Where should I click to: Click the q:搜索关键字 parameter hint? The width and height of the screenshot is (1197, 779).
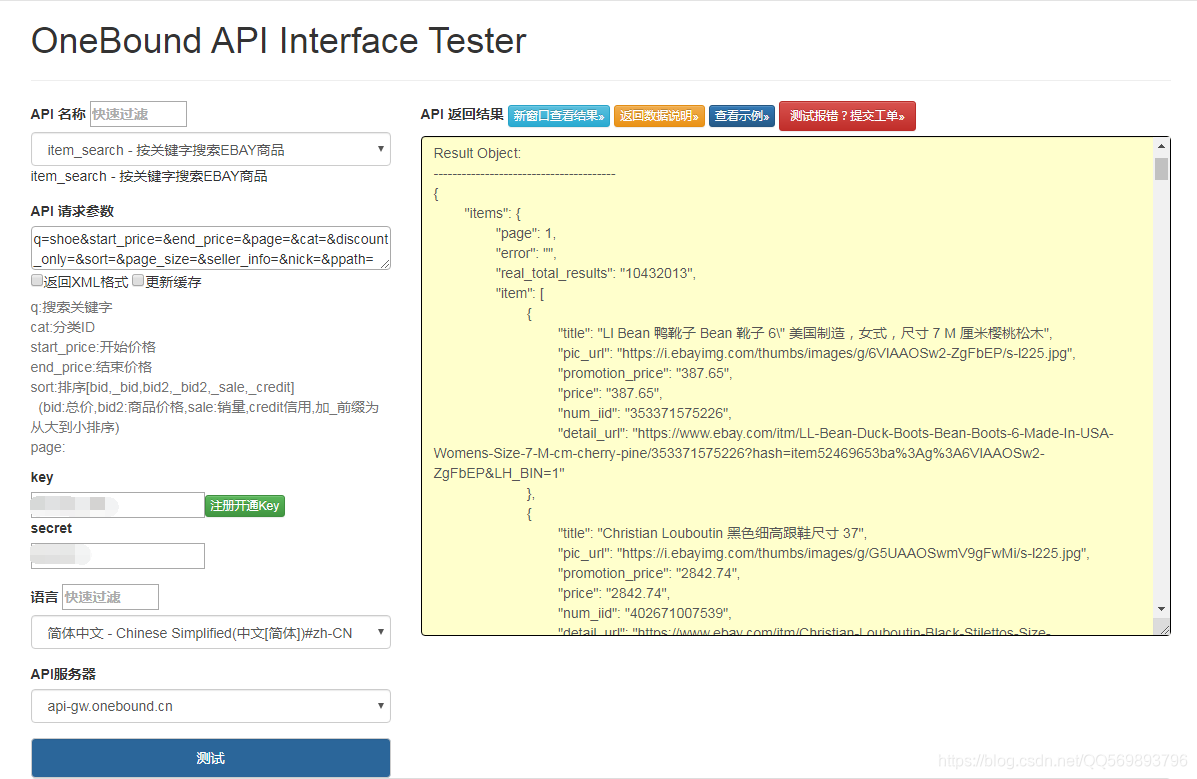71,307
